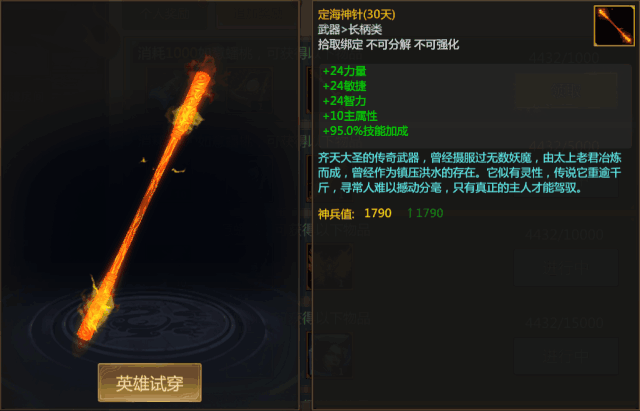This screenshot has height=411, width=640.
Task: Click the wing reward icon for 10000 tier
Action: (332, 267)
